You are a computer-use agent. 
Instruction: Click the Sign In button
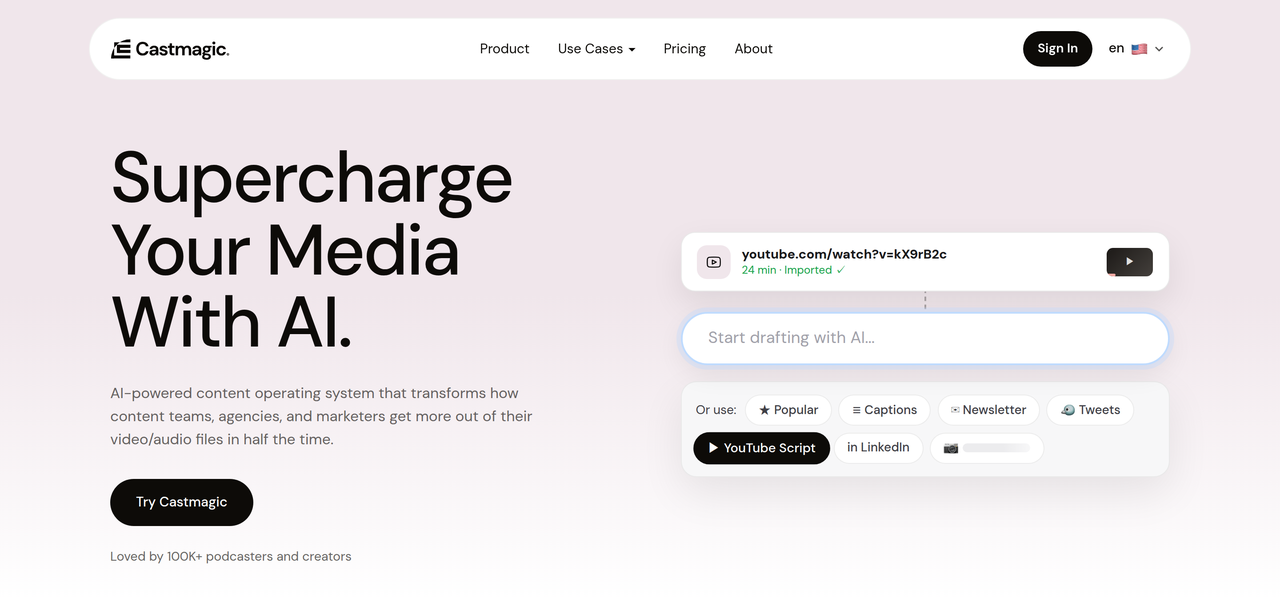(1057, 49)
